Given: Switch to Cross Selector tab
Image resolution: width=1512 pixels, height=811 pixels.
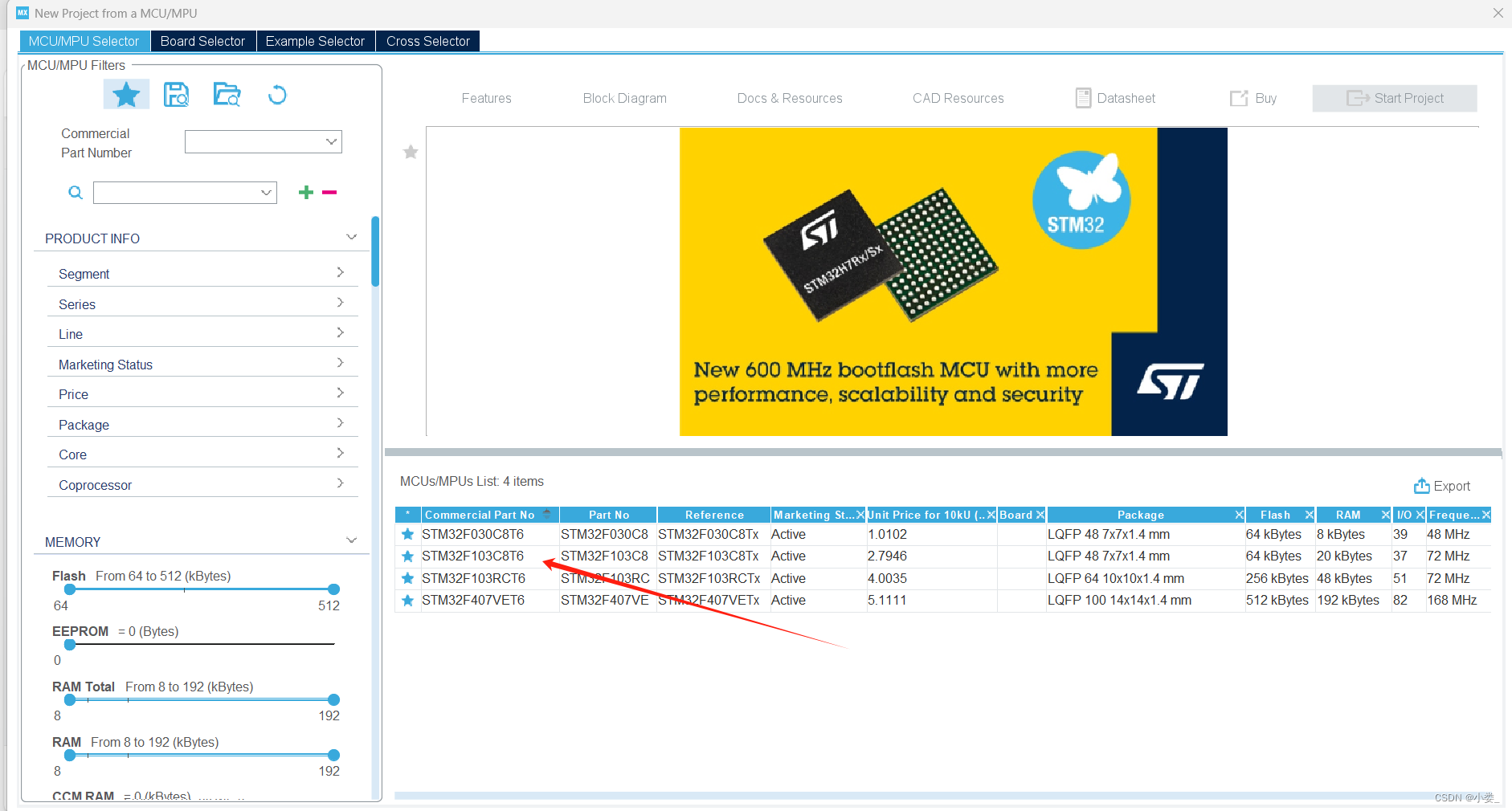Looking at the screenshot, I should [x=427, y=41].
